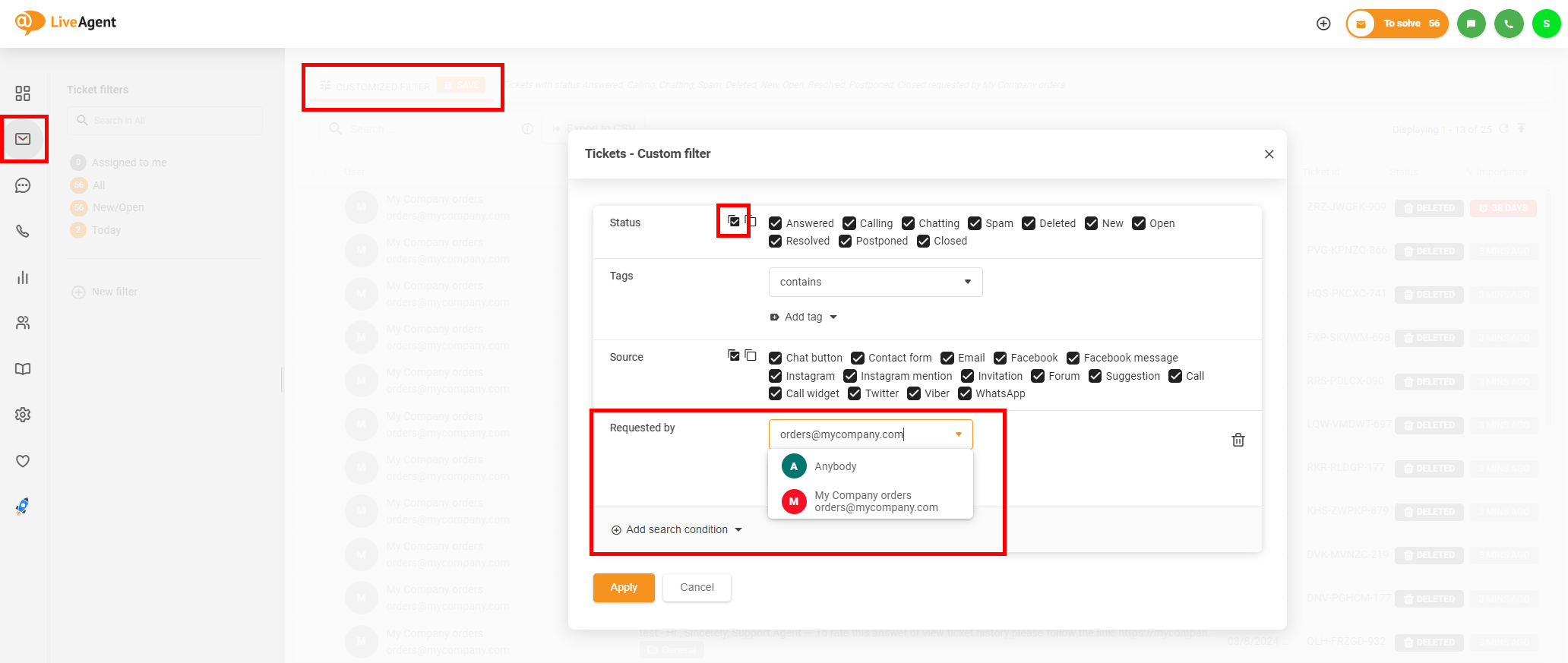Open the Tags 'contains' dropdown
This screenshot has width=1568, height=663.
(x=875, y=282)
